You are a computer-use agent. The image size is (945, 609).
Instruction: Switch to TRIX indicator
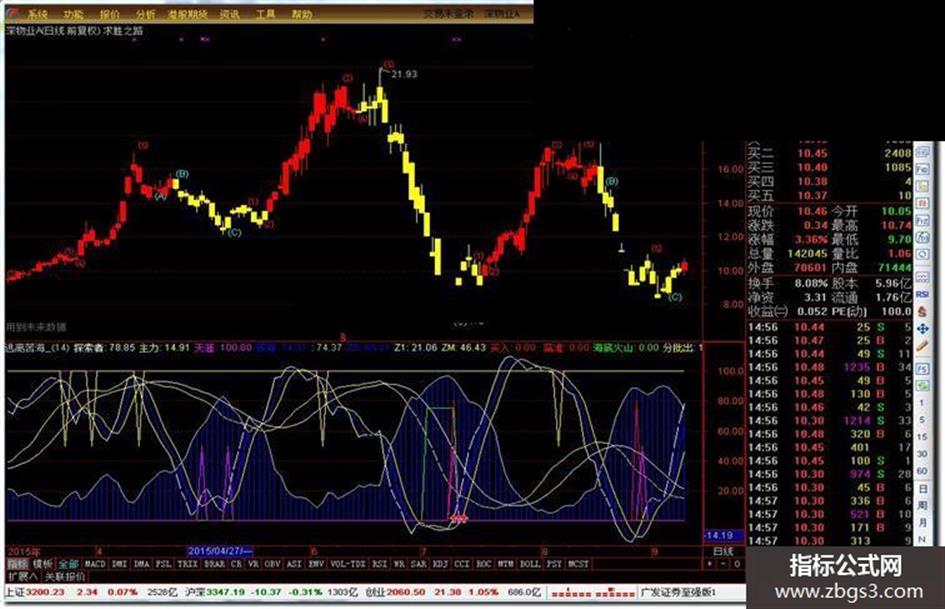point(187,564)
